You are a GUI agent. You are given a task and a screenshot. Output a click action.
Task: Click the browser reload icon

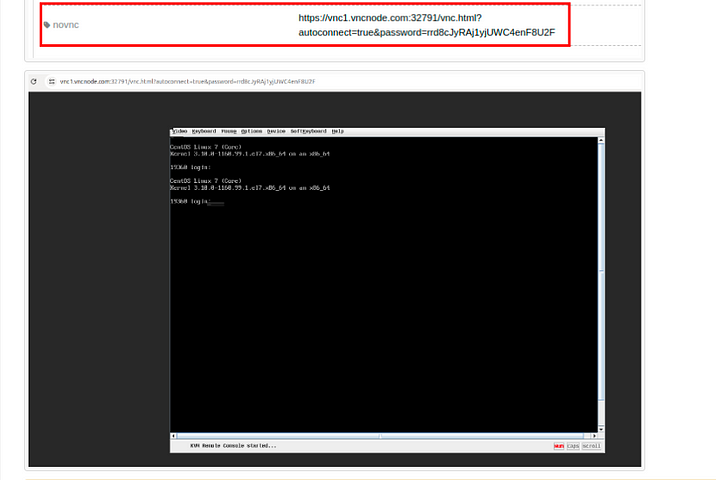34,81
